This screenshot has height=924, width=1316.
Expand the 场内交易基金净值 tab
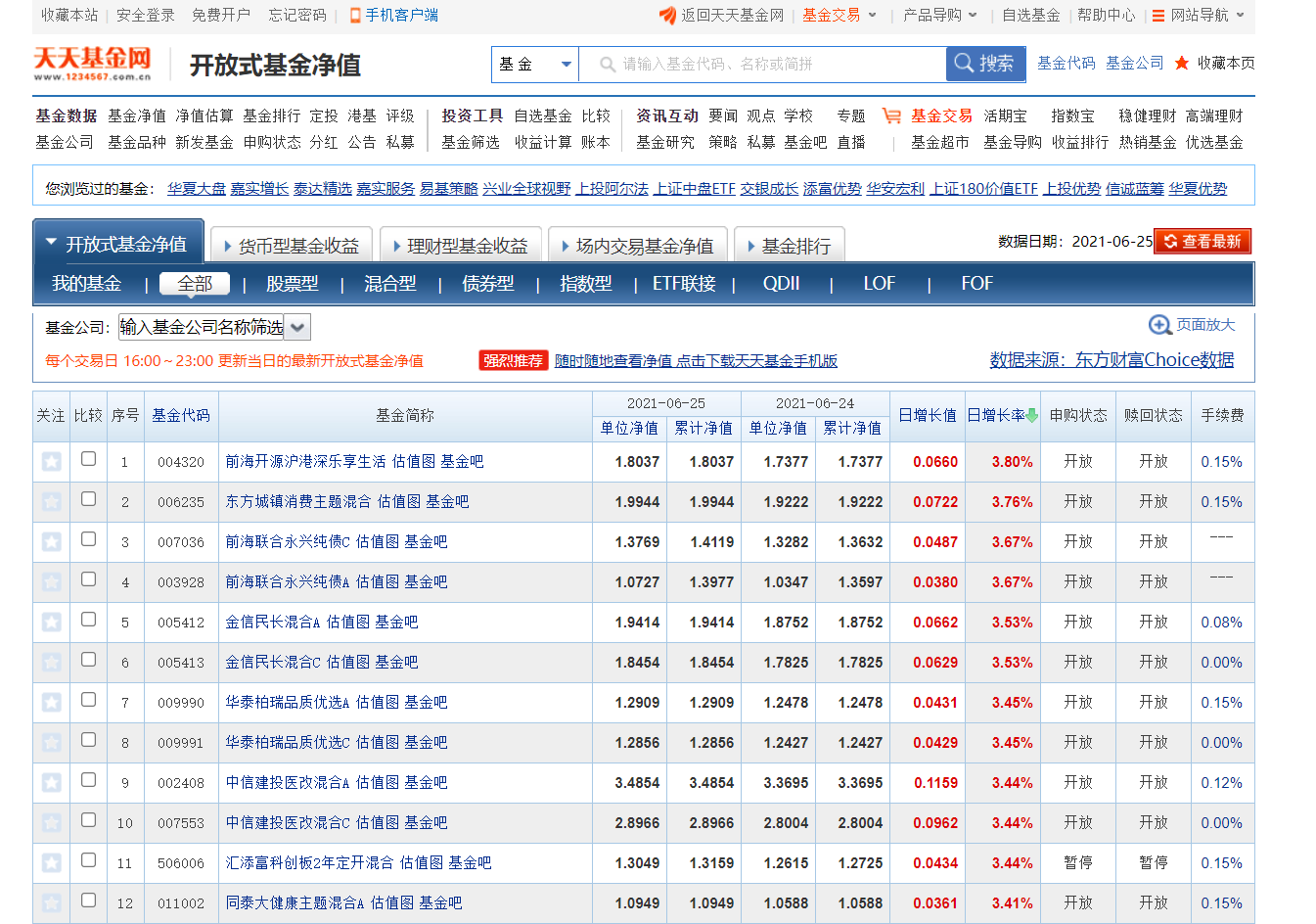637,246
